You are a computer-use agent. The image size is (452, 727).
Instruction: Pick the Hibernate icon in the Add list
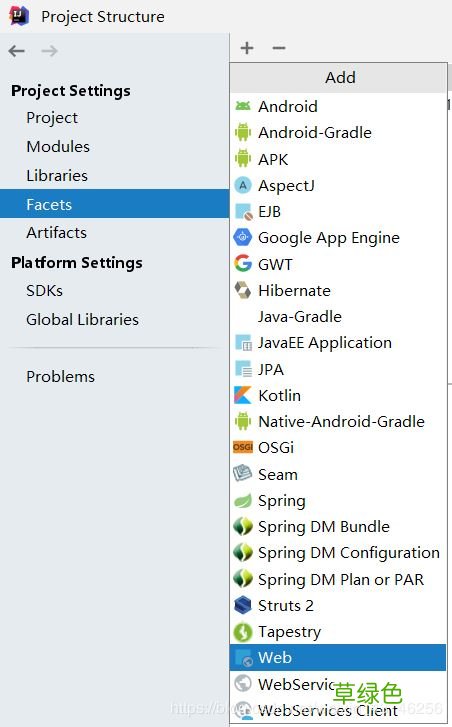pos(243,290)
